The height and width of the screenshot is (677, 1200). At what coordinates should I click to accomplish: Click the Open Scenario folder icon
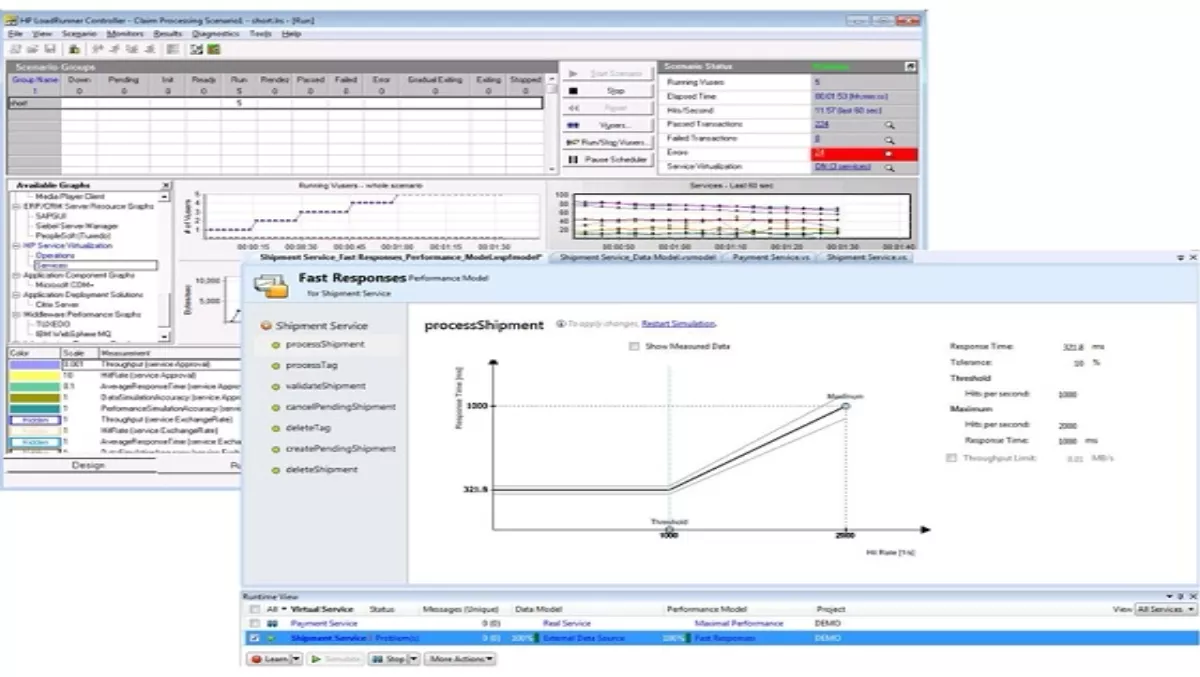click(33, 48)
